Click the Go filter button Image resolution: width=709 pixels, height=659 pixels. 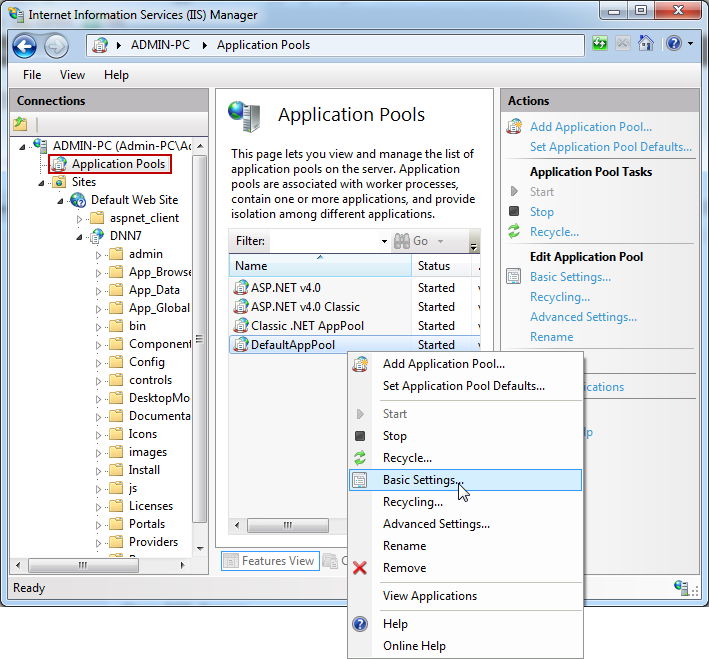click(411, 241)
